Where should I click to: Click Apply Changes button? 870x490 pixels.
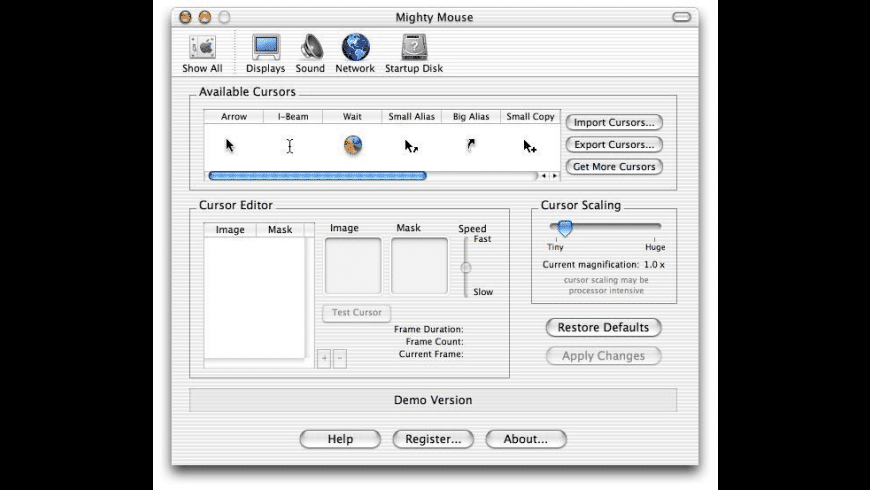[x=604, y=356]
